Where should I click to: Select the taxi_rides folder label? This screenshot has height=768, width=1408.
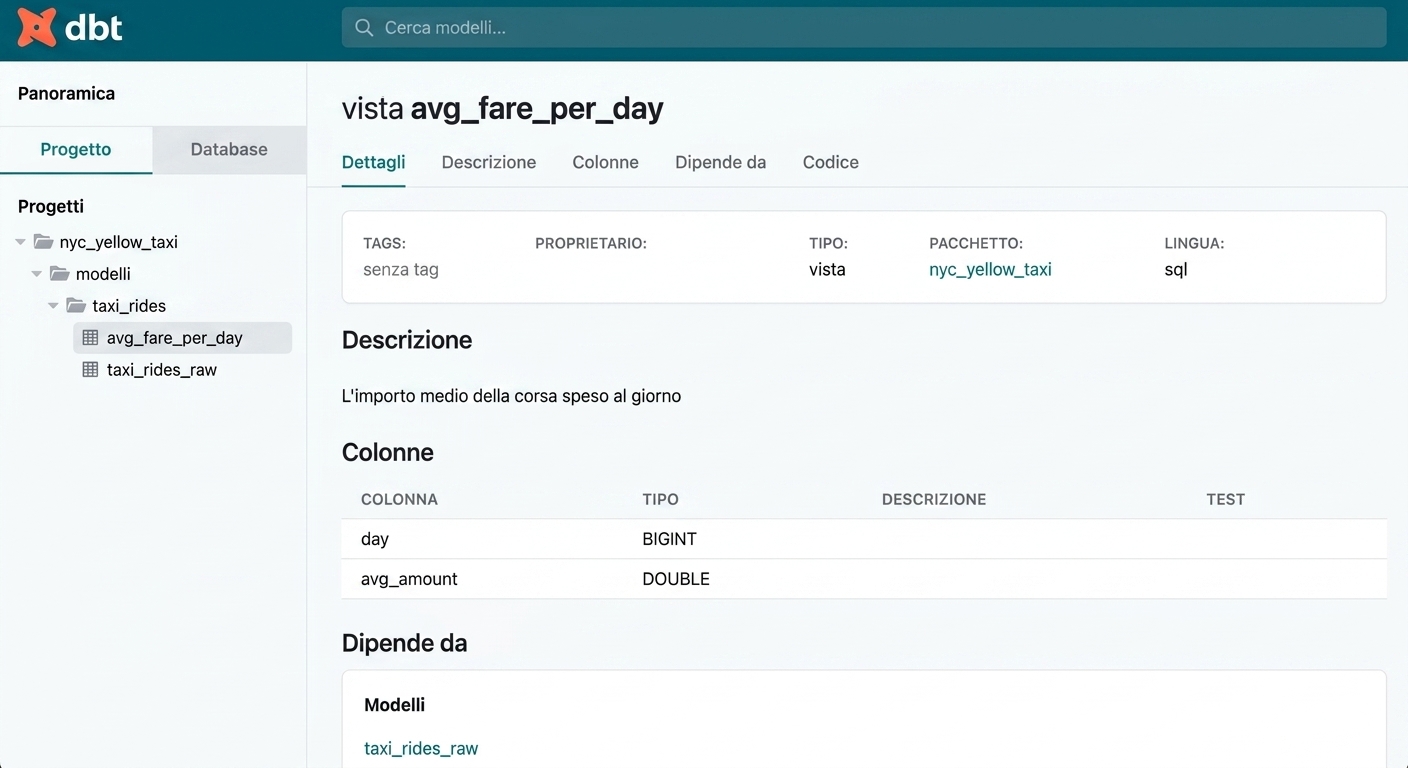point(129,306)
